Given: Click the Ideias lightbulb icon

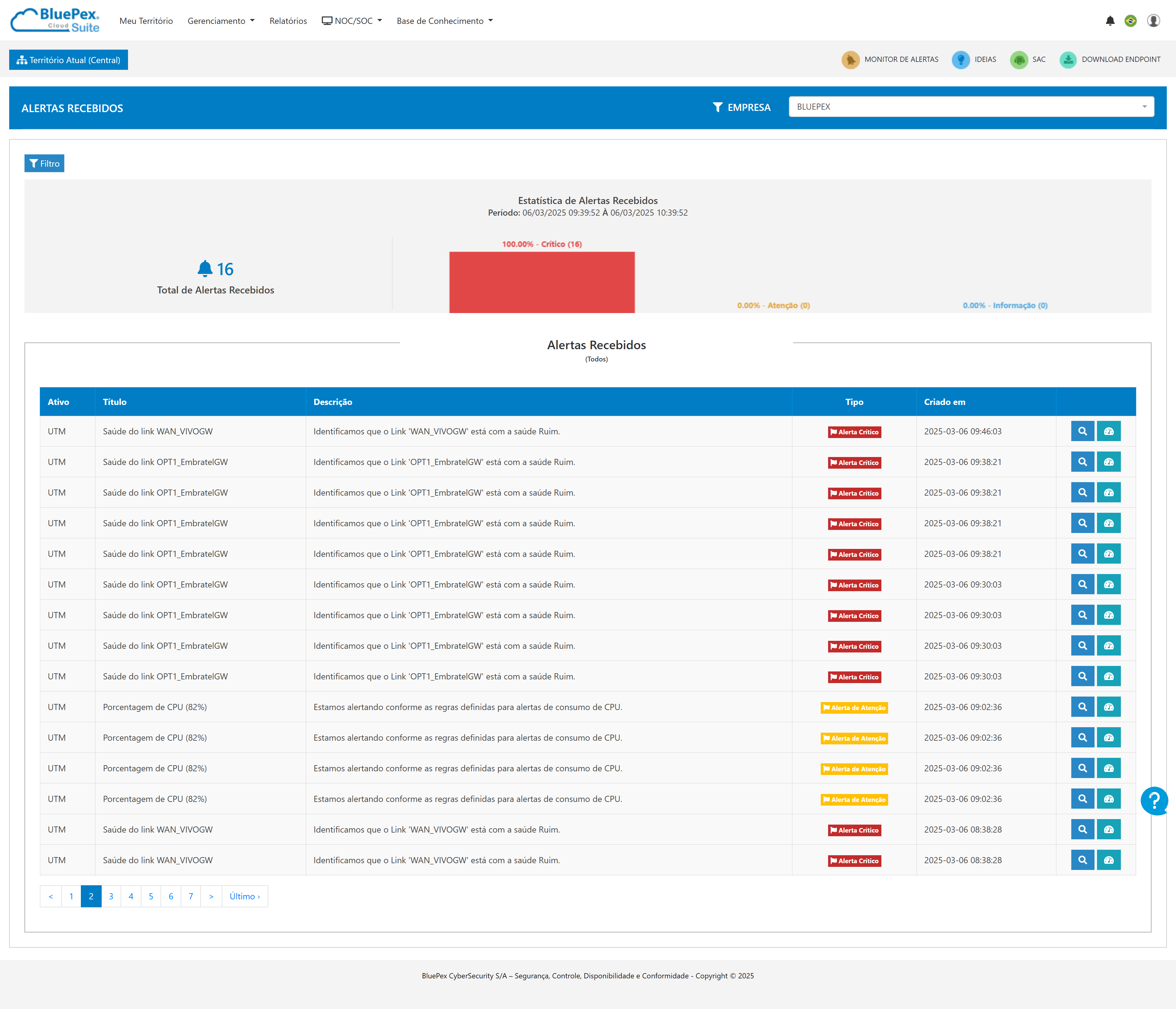Looking at the screenshot, I should tap(960, 60).
